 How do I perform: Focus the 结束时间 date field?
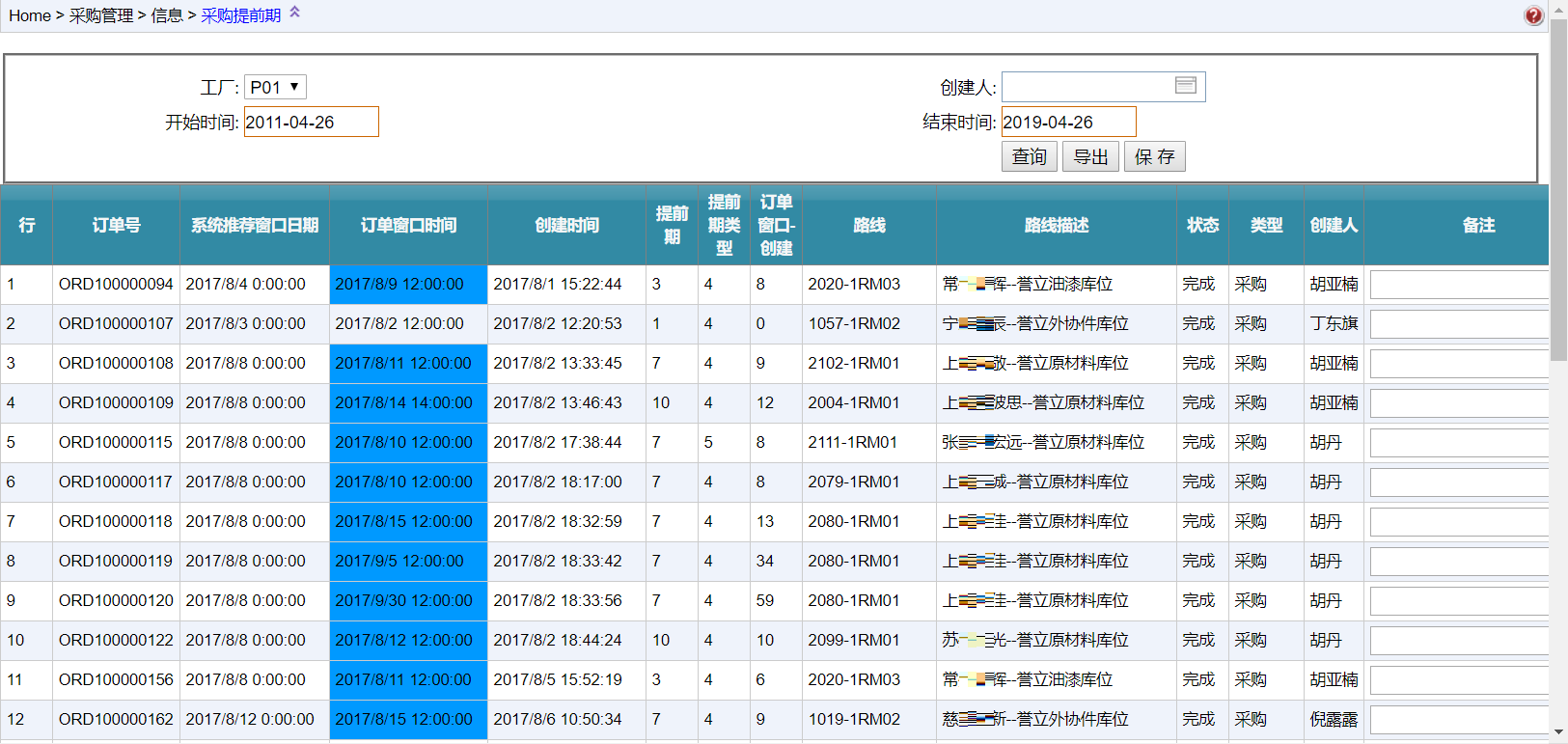click(1068, 123)
